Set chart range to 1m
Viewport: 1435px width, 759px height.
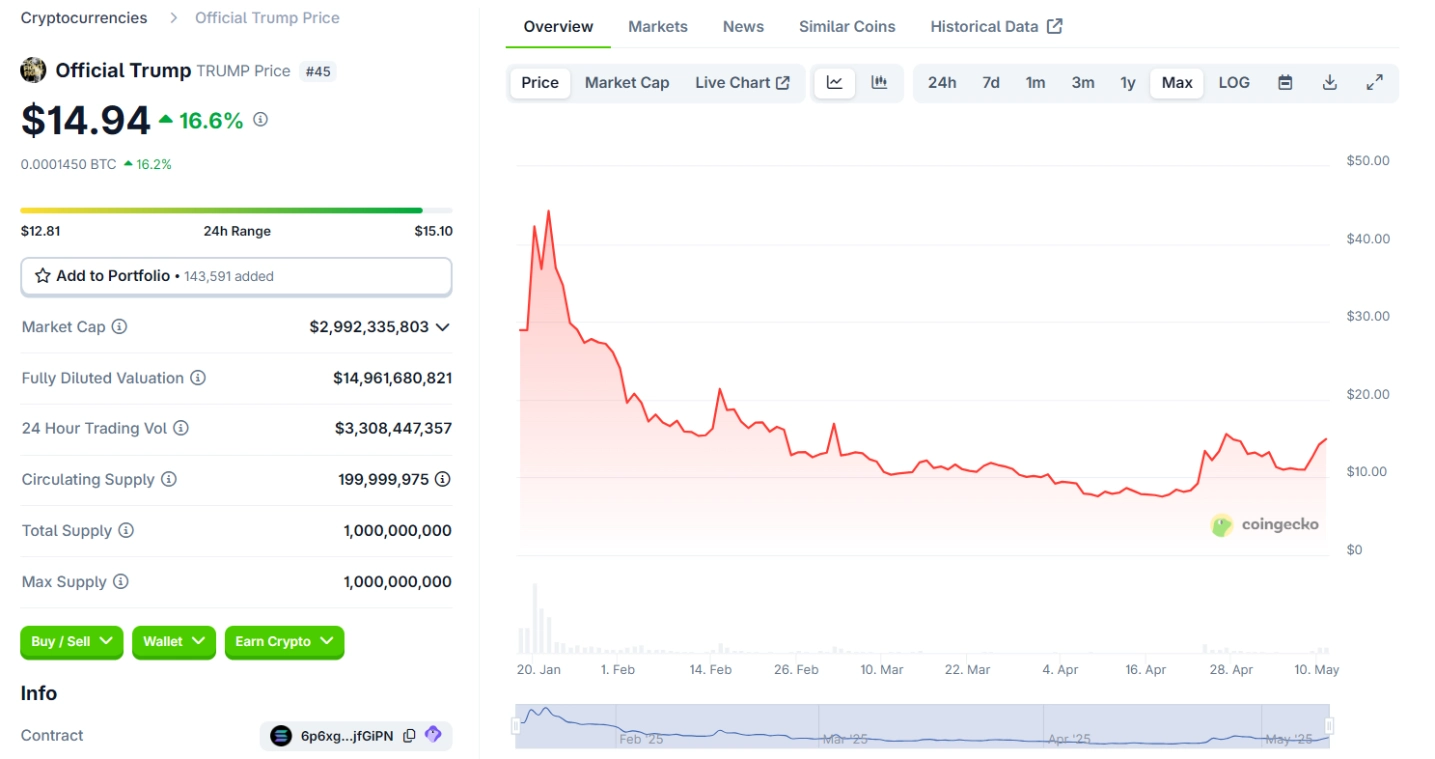tap(1036, 83)
